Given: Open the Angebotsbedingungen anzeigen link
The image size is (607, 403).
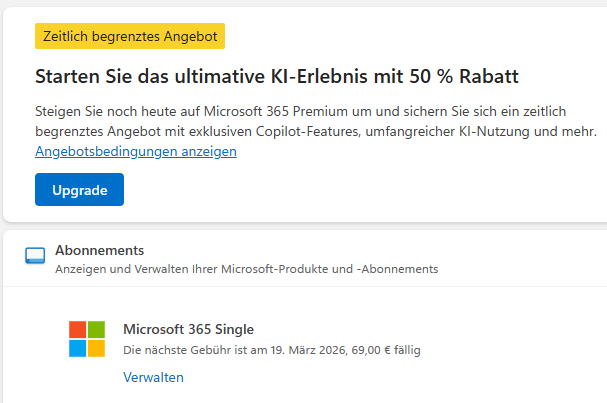Looking at the screenshot, I should [x=135, y=152].
